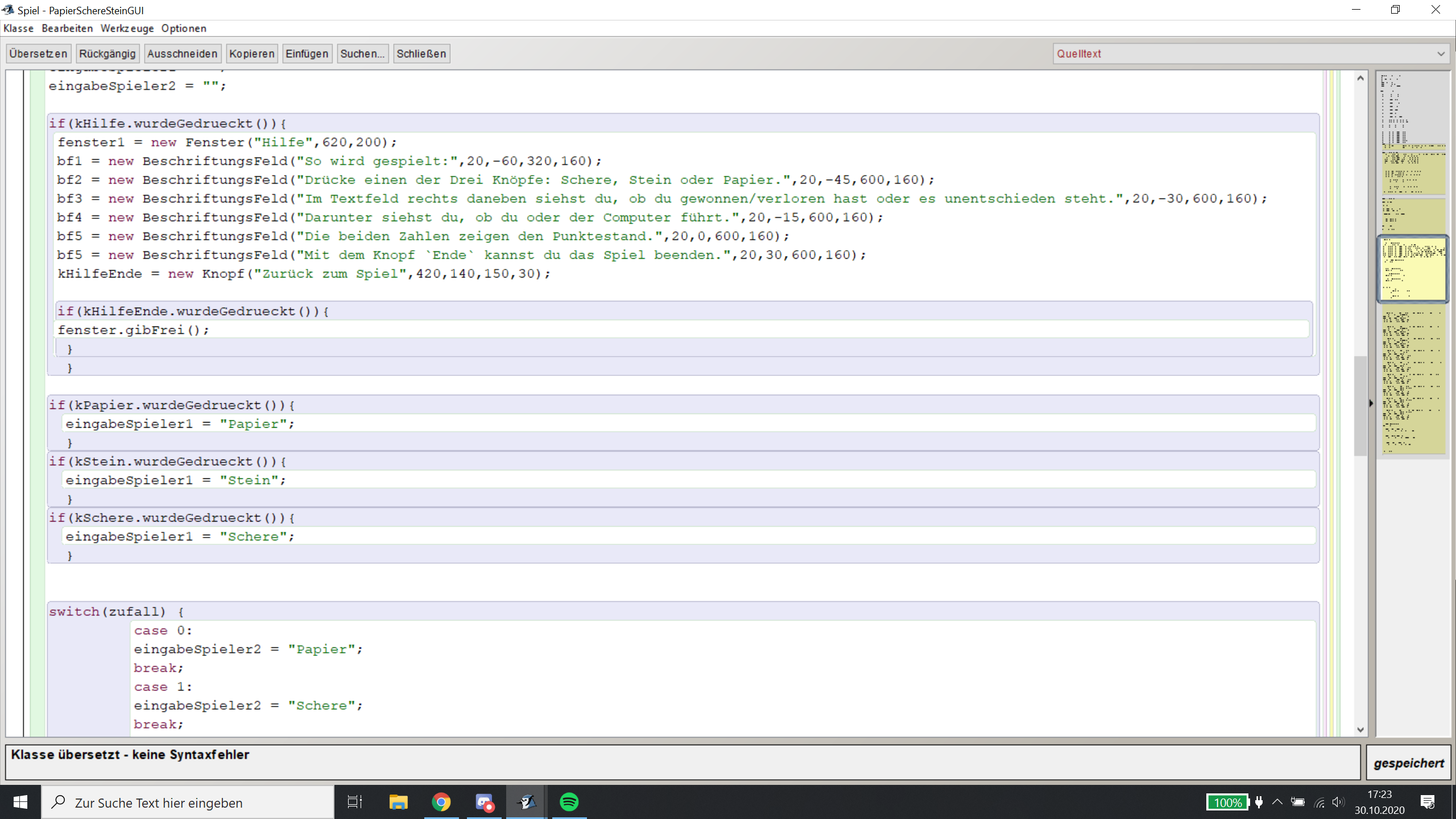Launch Spotify from the taskbar
The height and width of the screenshot is (819, 1456).
(570, 802)
